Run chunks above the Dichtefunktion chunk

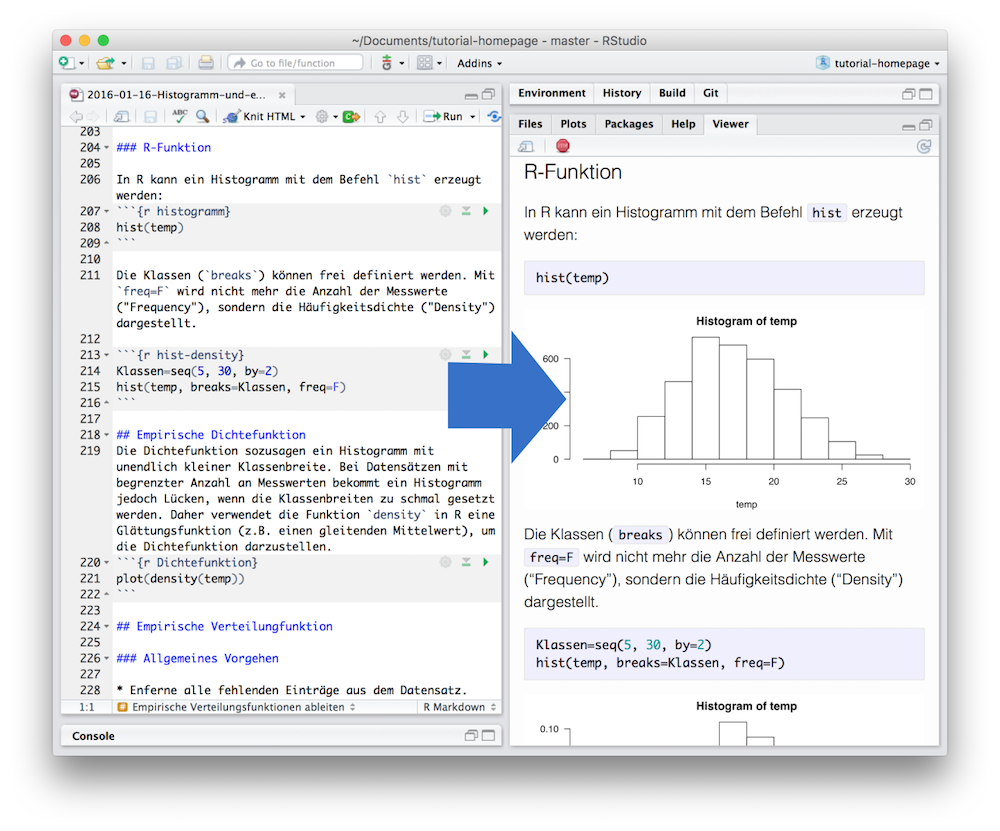tap(466, 562)
